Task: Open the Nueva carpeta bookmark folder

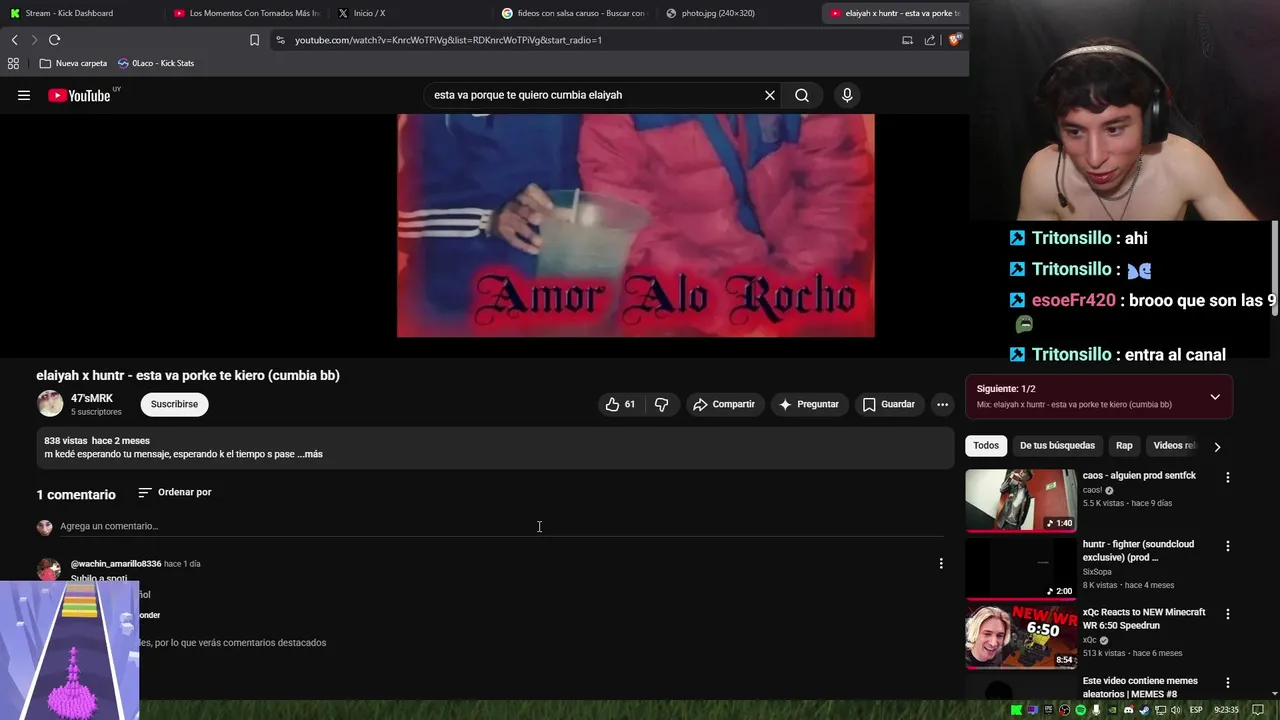Action: coord(73,63)
